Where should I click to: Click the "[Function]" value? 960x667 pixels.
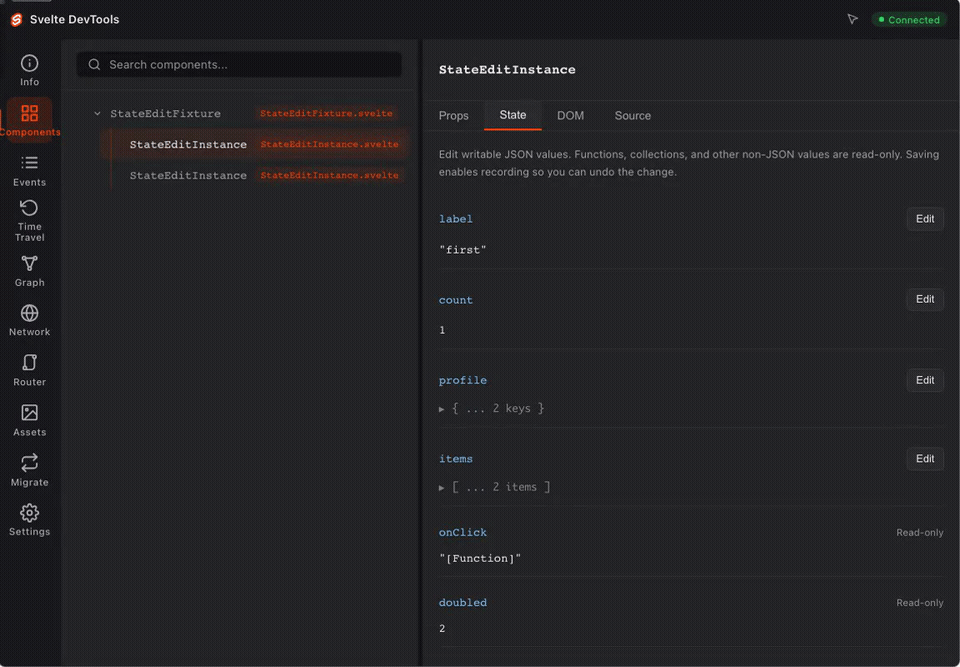480,559
